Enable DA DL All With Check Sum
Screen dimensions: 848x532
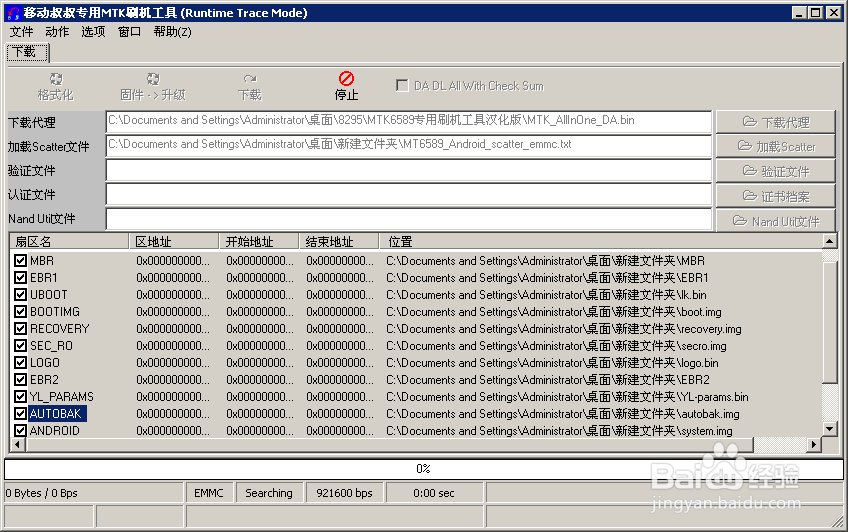402,85
